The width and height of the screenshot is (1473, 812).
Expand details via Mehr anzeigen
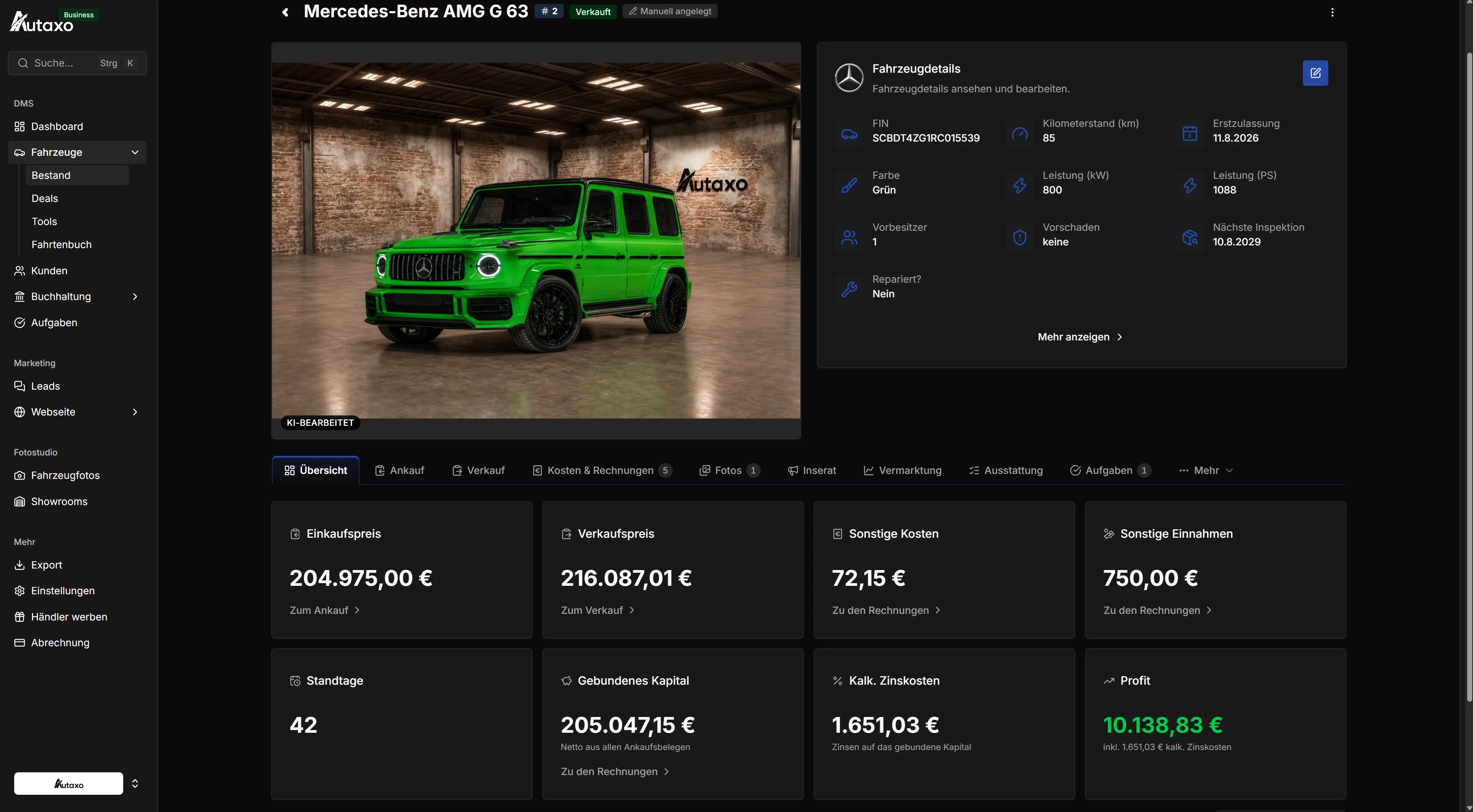(1080, 337)
